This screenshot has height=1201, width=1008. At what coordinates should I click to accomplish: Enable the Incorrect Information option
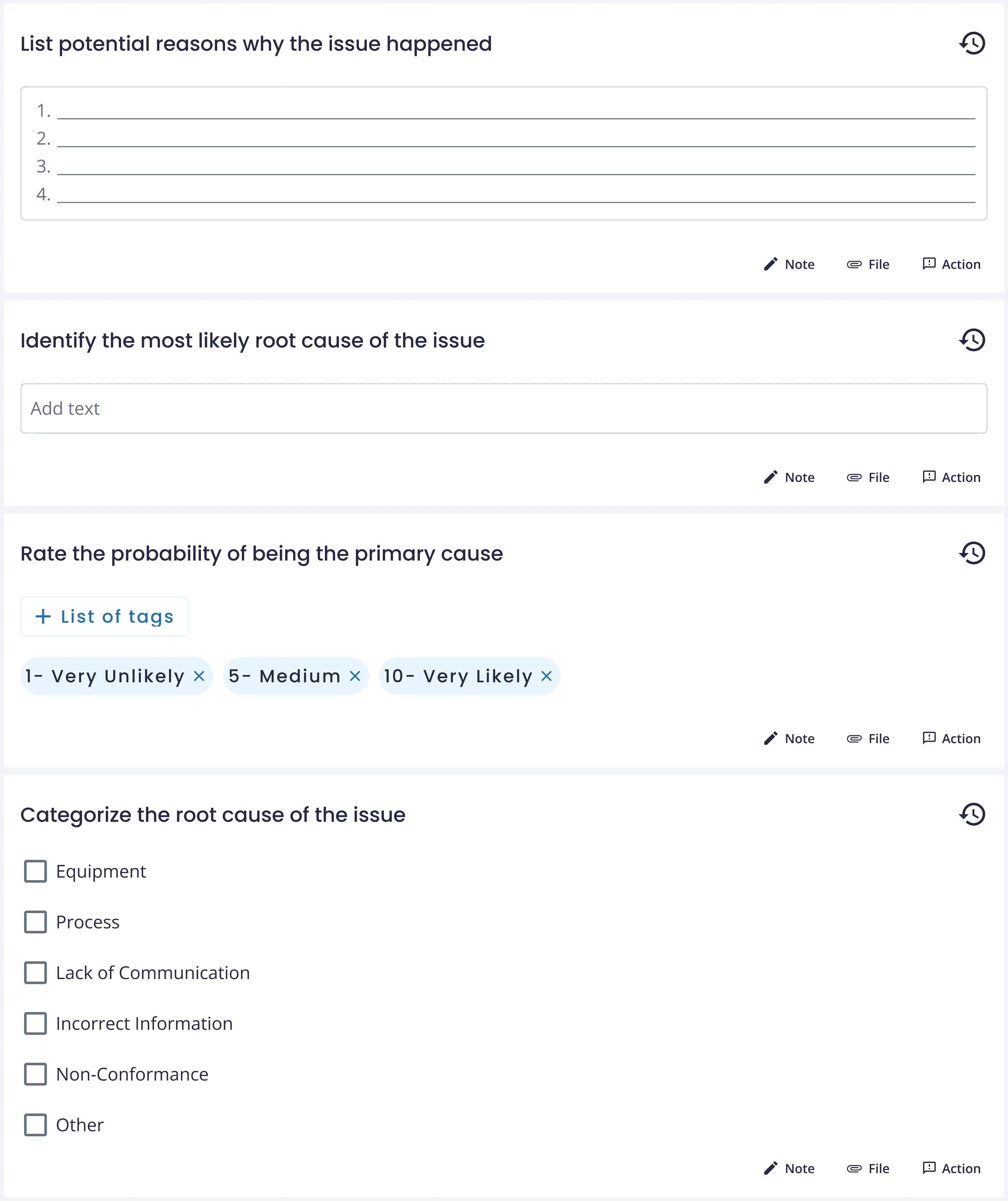pyautogui.click(x=36, y=1024)
